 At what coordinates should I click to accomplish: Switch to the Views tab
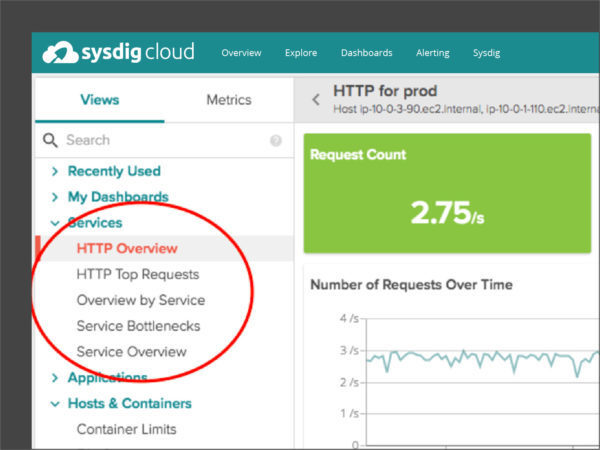100,100
